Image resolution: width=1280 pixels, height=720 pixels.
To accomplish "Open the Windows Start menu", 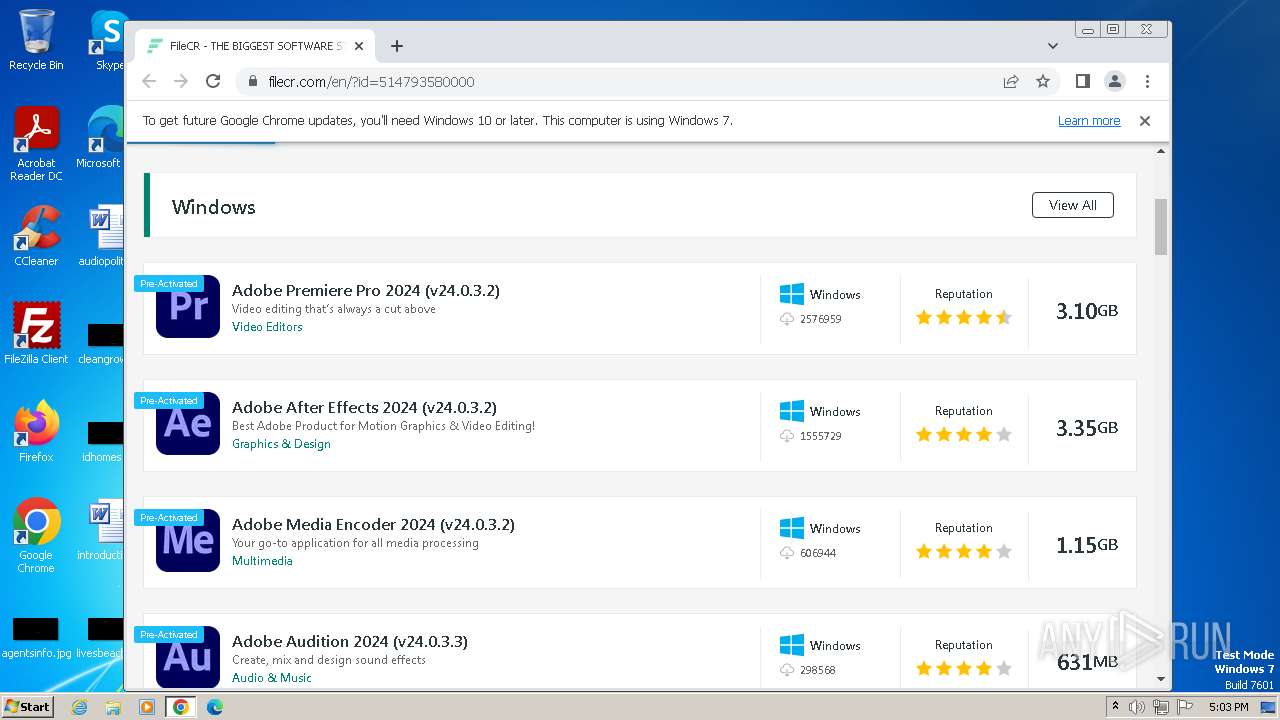I will tap(27, 706).
